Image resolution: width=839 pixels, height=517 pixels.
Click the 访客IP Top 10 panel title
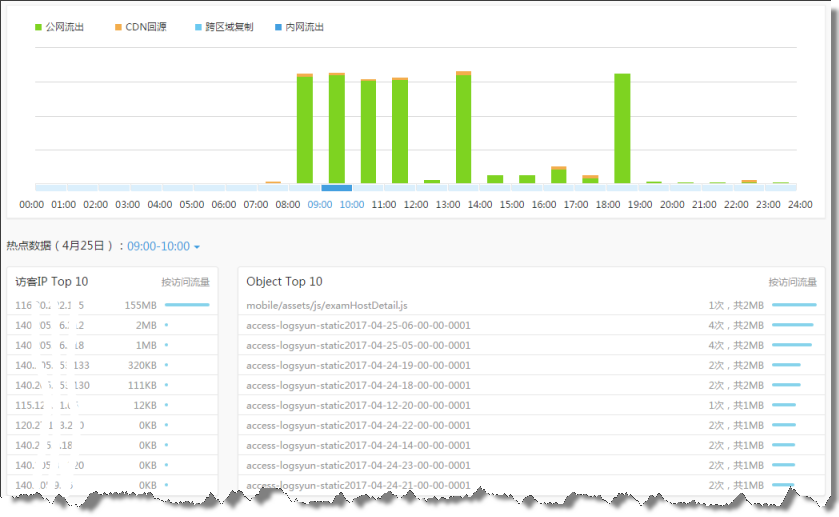[x=52, y=282]
